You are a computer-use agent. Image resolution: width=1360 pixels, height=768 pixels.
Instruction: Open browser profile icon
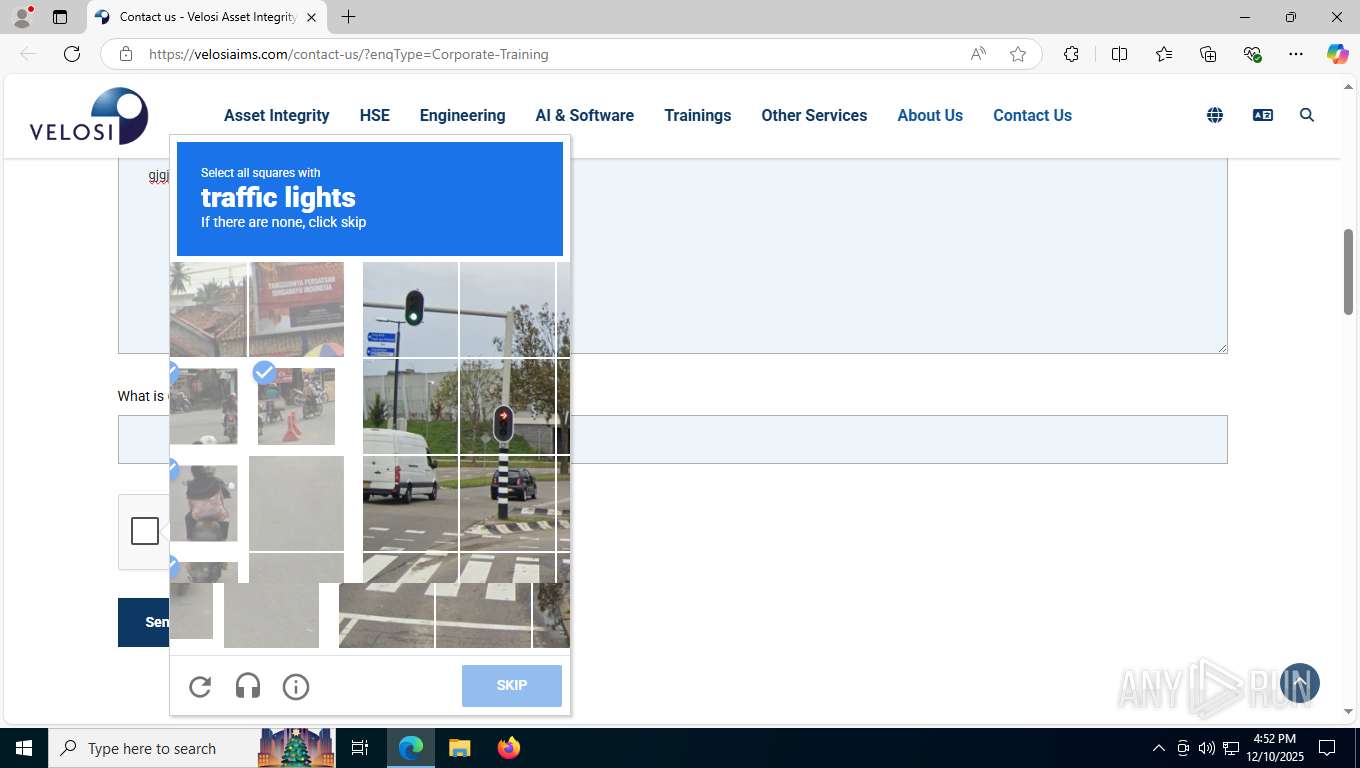point(22,17)
